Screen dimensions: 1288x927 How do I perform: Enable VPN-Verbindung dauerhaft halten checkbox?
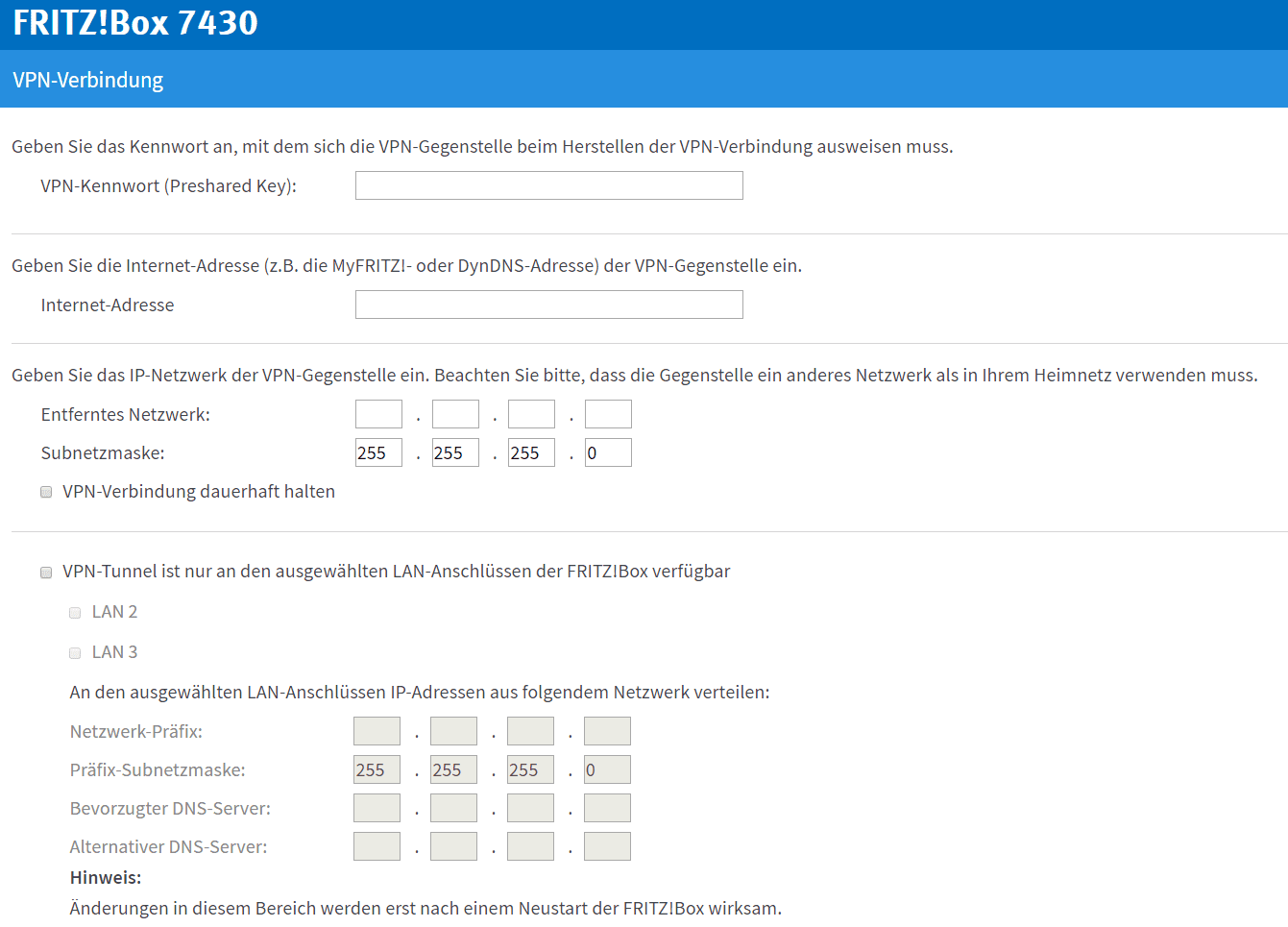46,492
